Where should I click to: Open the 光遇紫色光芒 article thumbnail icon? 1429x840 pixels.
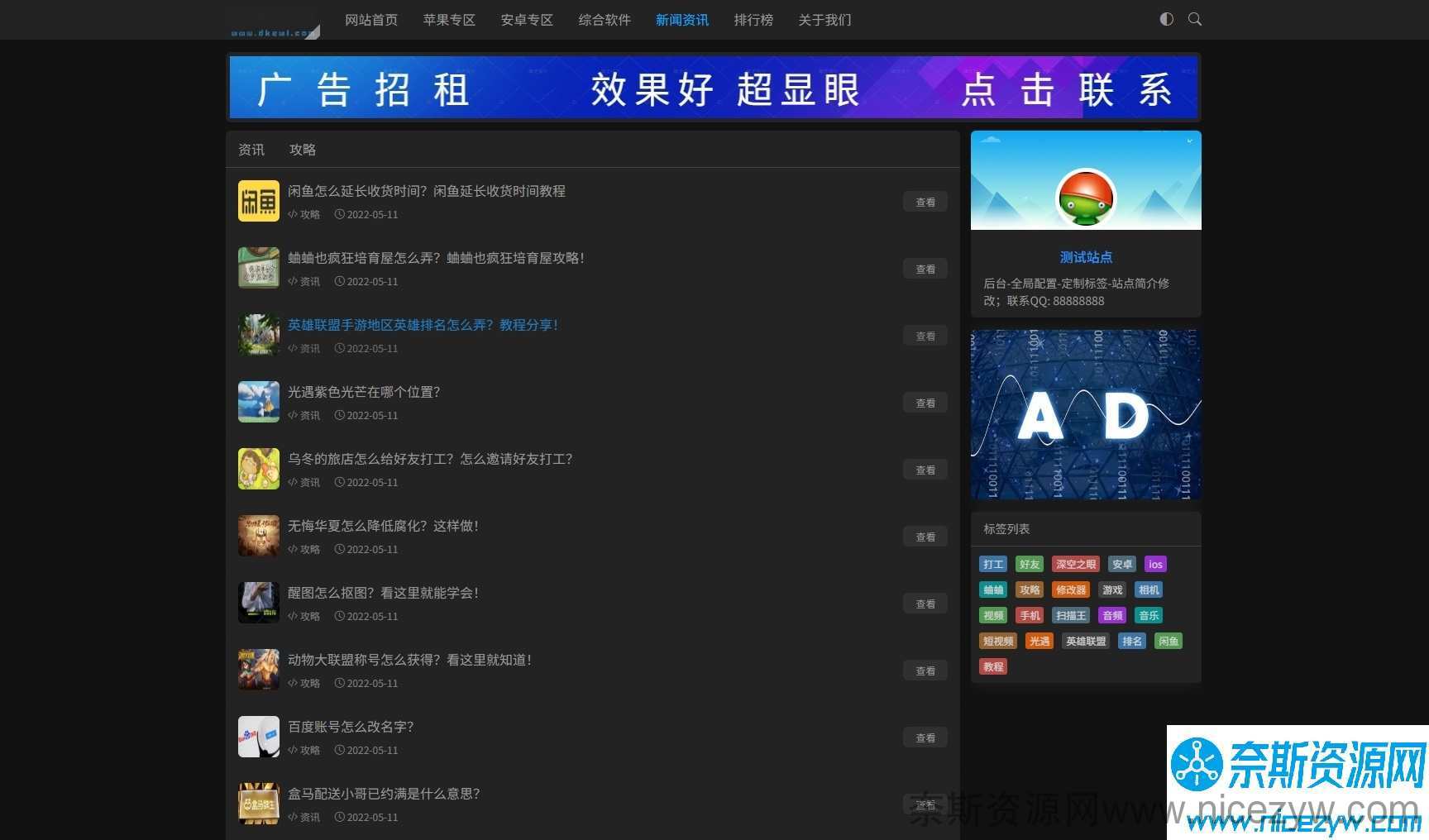coord(259,402)
